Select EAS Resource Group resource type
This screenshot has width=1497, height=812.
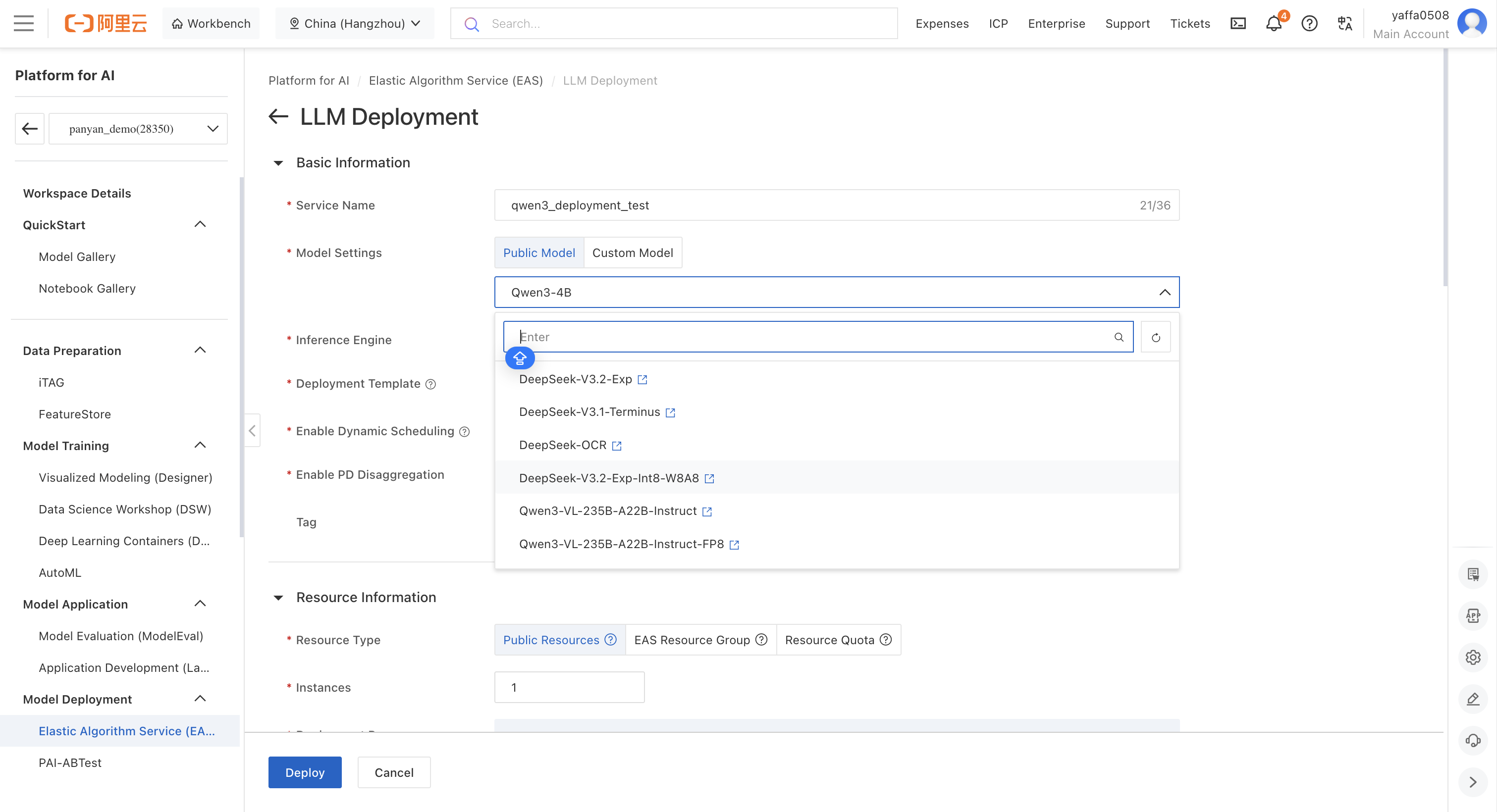(693, 640)
